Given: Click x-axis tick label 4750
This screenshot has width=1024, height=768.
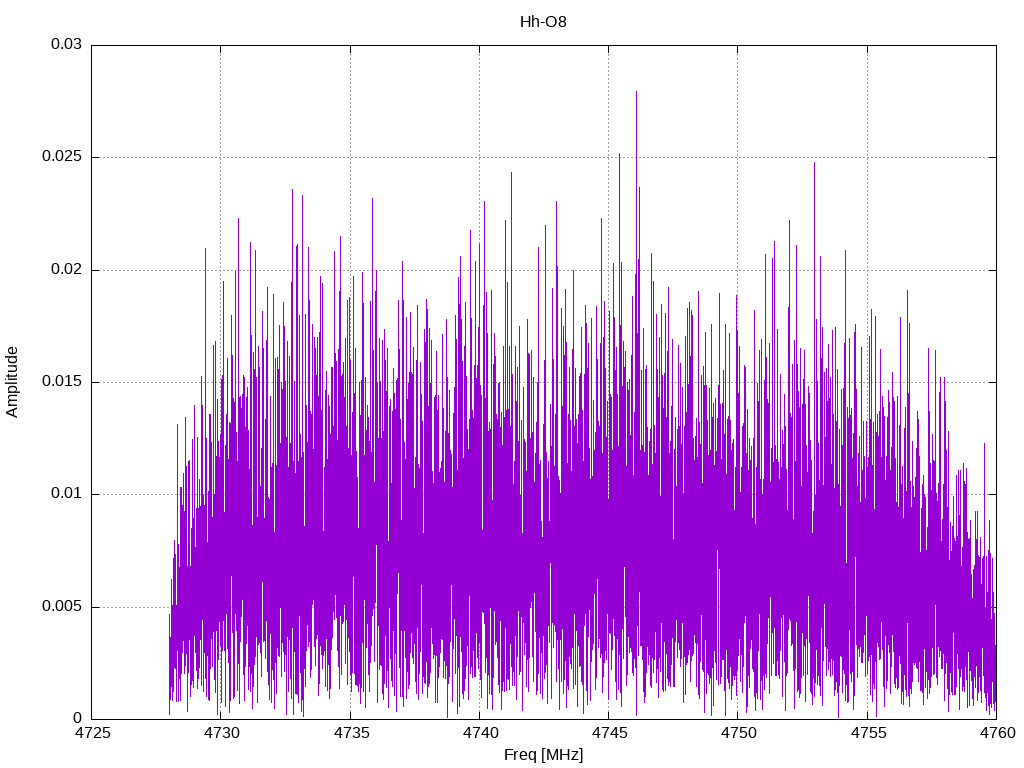Looking at the screenshot, I should (739, 733).
